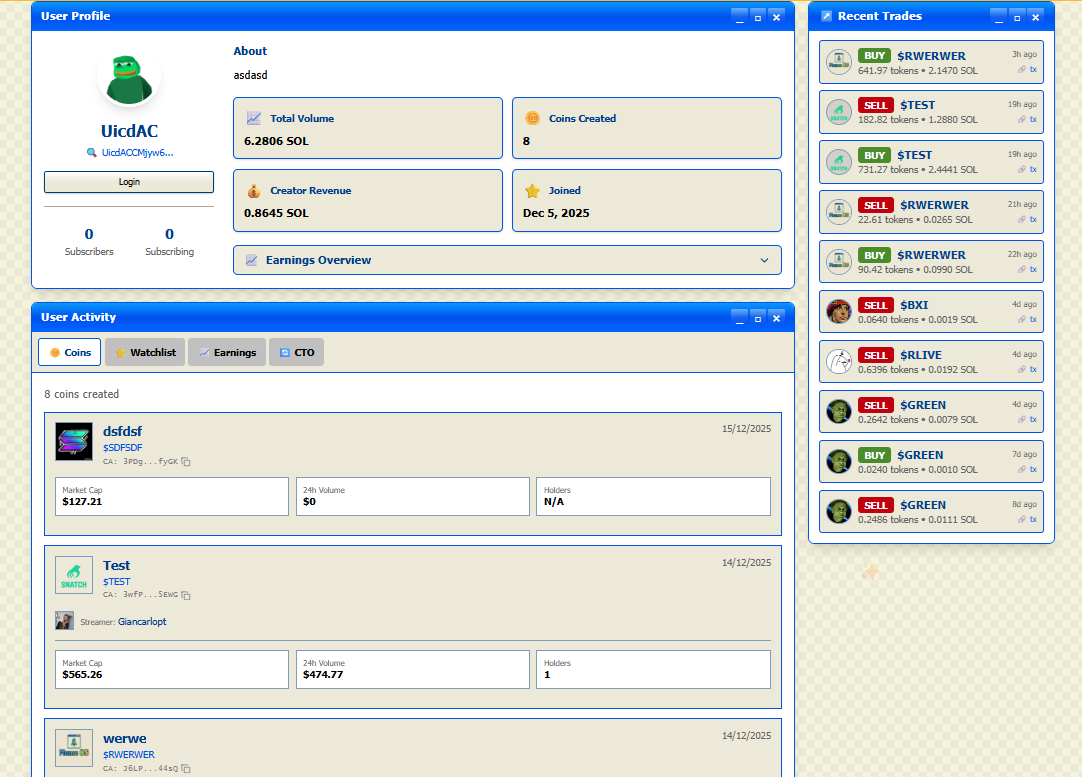Open the Earnings tab
Image resolution: width=1082 pixels, height=777 pixels.
[227, 352]
